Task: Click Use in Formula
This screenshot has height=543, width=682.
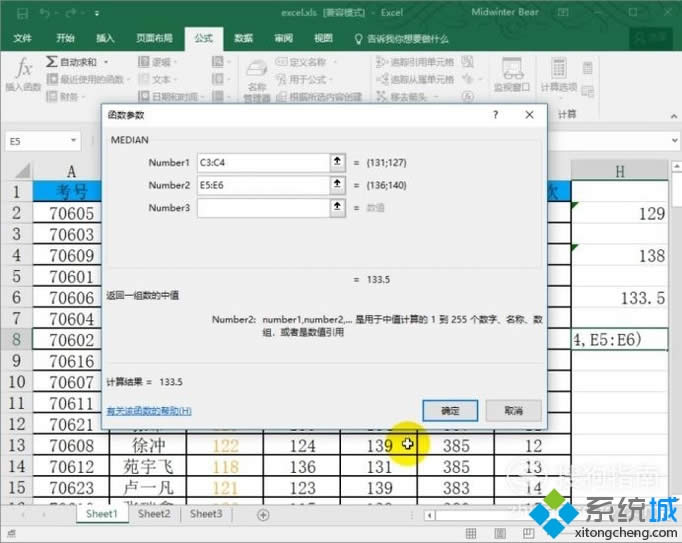Action: (304, 79)
